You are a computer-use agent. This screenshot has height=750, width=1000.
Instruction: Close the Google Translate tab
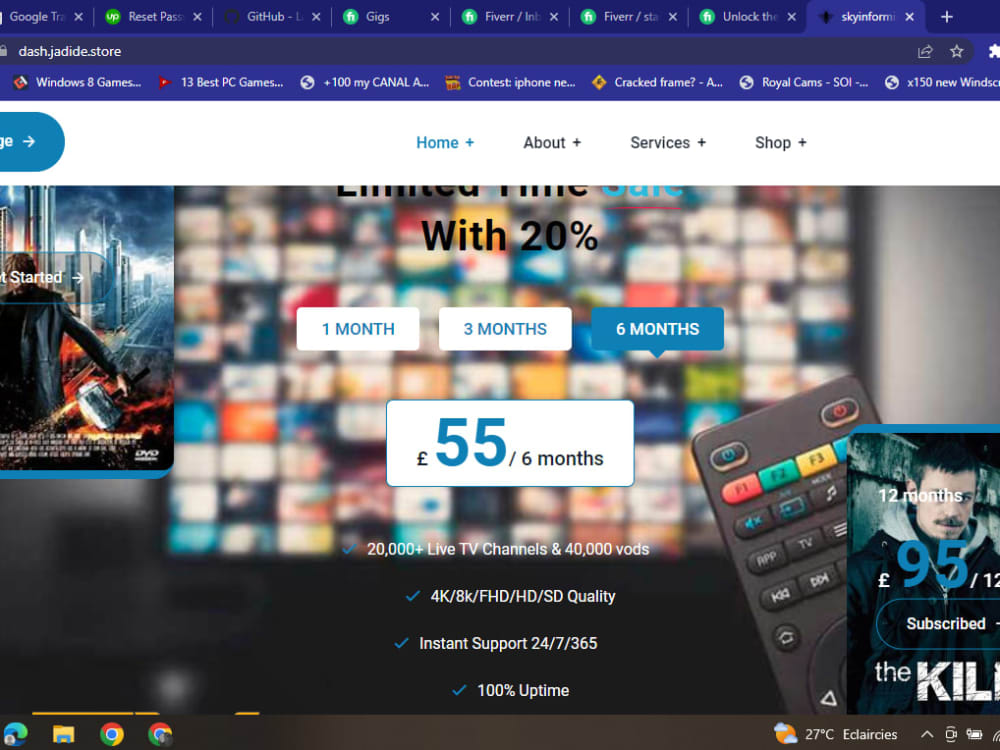(78, 17)
